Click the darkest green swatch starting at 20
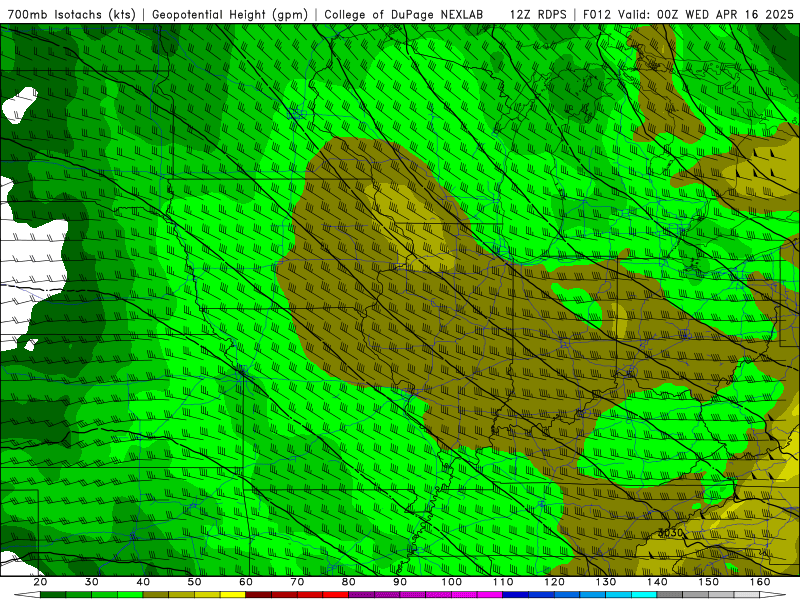800x600 pixels. pos(53,594)
